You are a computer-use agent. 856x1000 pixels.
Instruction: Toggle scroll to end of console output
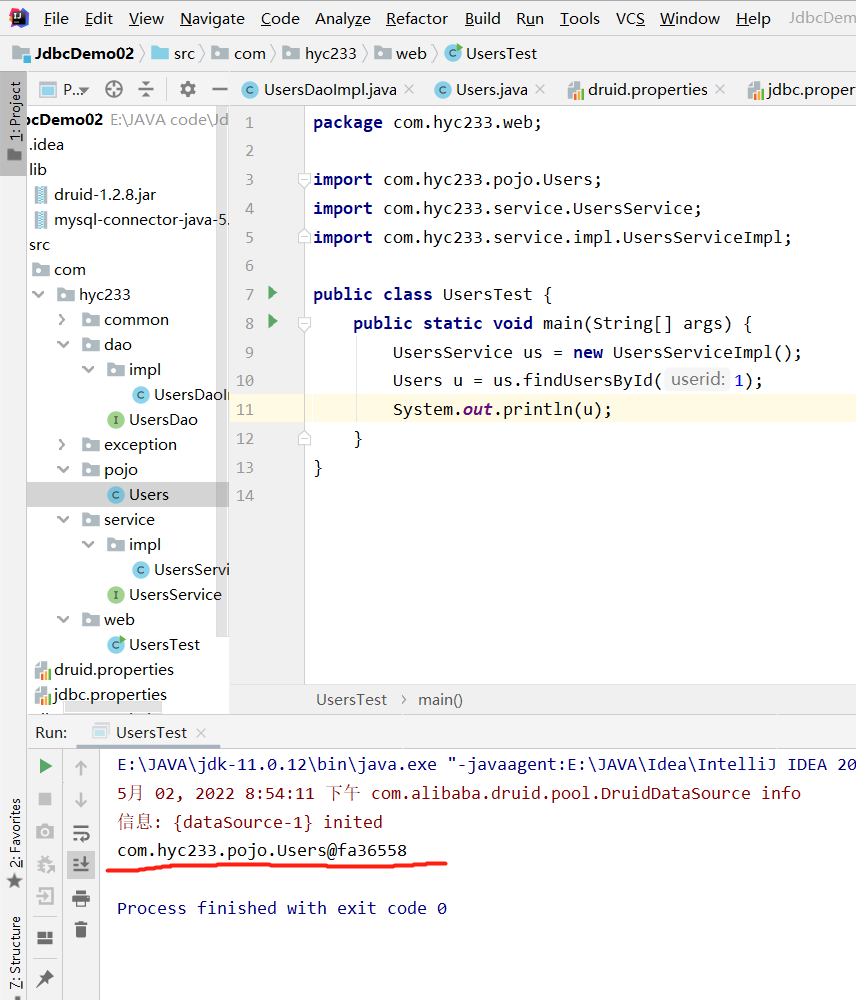click(81, 865)
